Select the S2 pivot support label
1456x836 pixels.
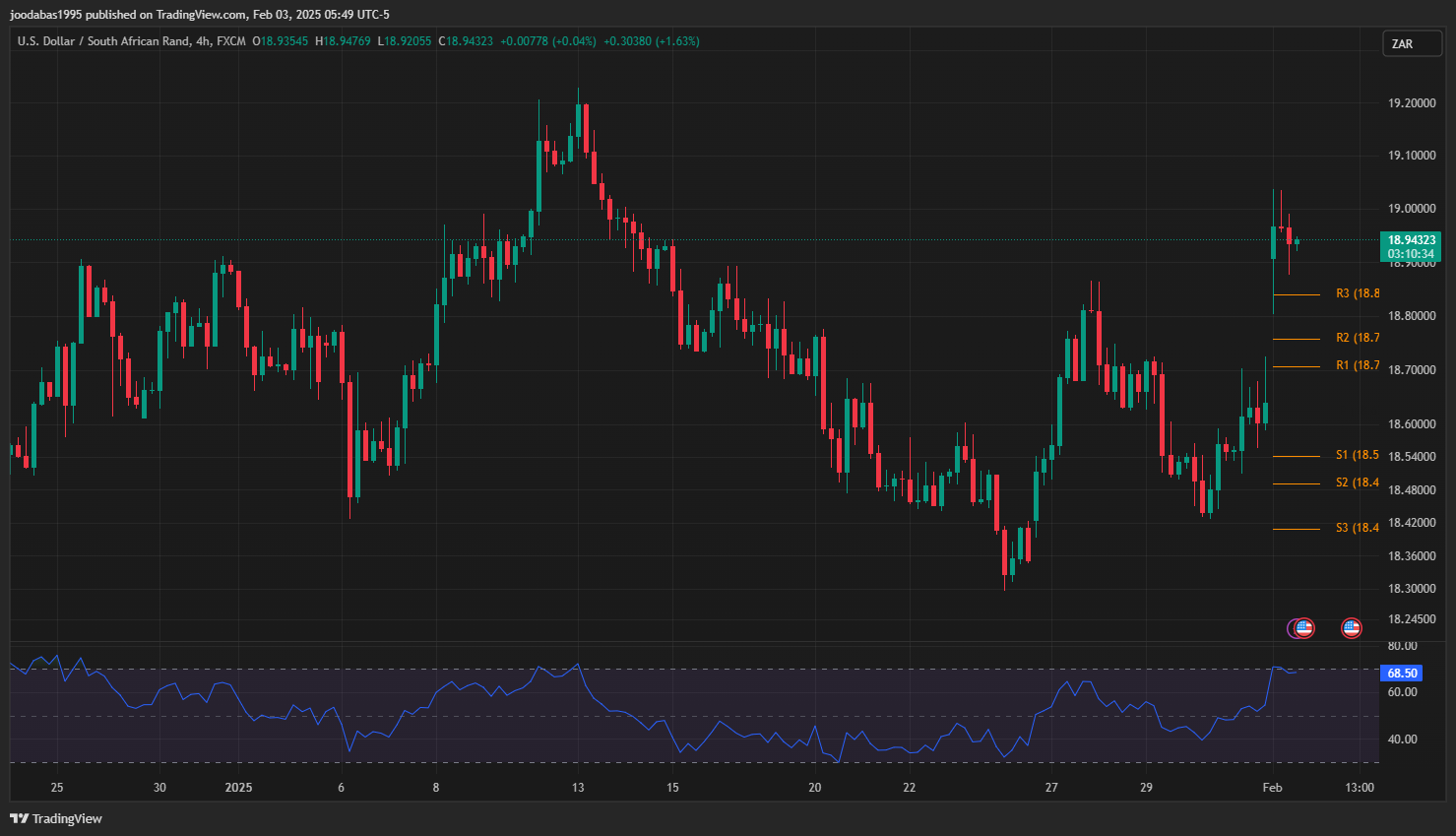tap(1357, 482)
